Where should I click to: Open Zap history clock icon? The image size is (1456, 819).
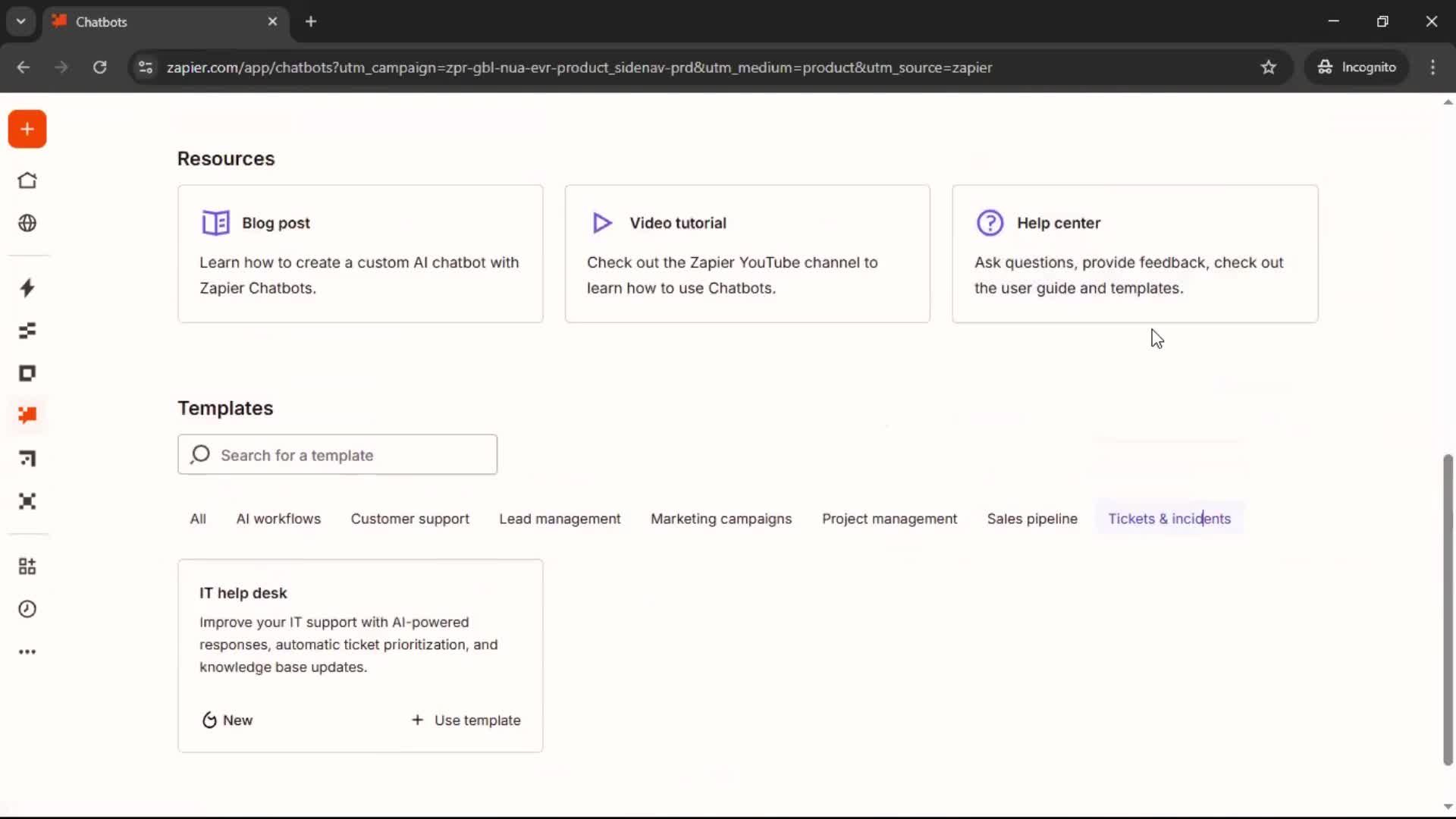tap(27, 609)
